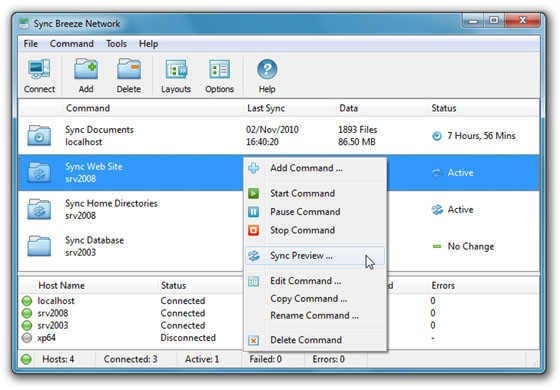Viewport: 560px width, 390px height.
Task: Click the 02/Nov/2010 last sync cell
Action: (x=272, y=130)
